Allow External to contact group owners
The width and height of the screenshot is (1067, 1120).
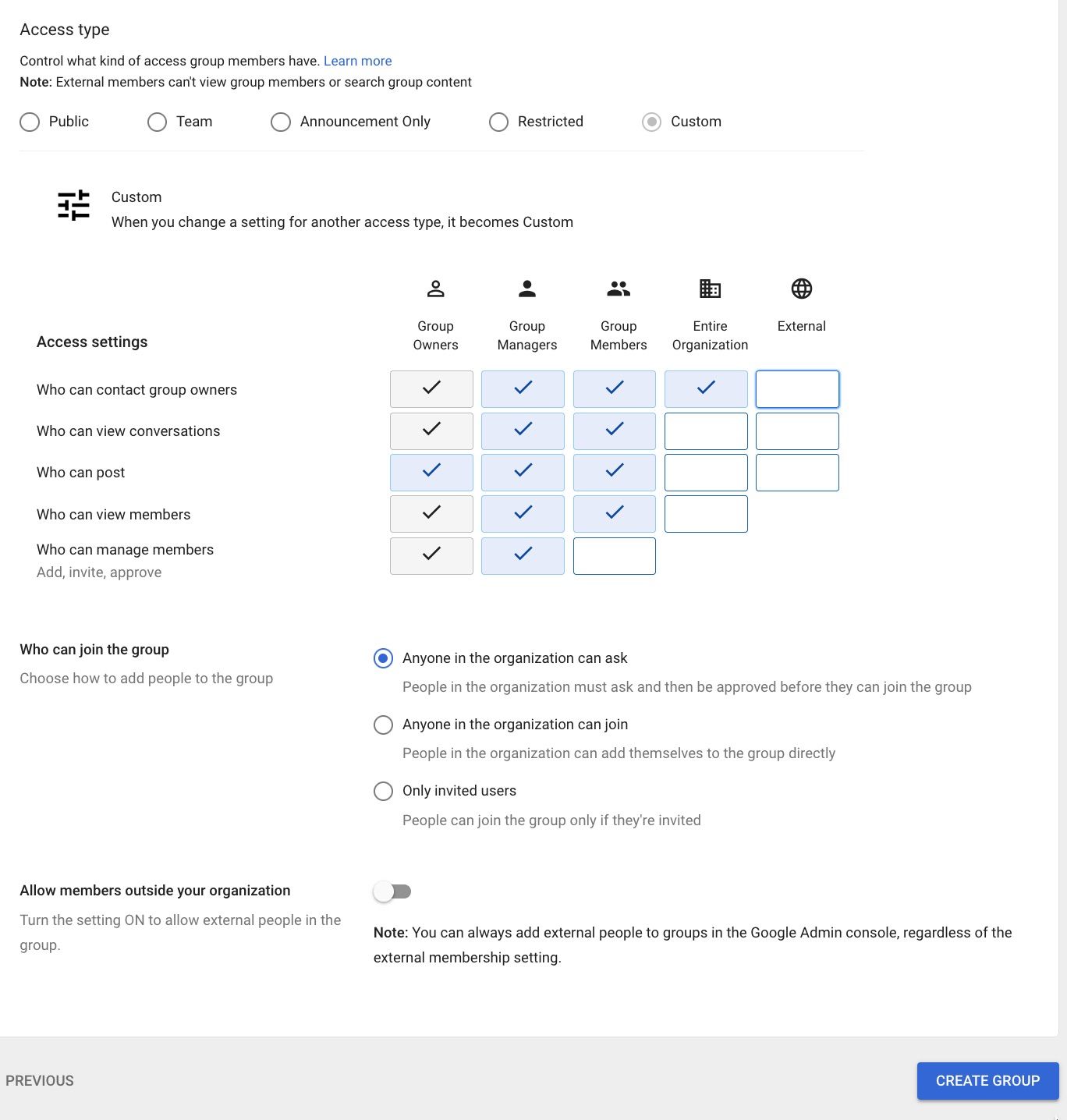click(797, 389)
